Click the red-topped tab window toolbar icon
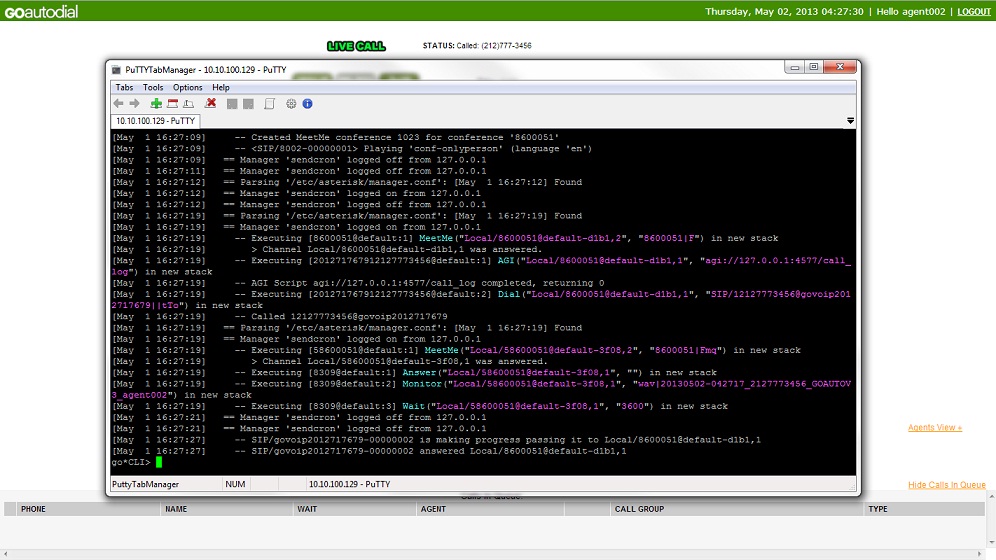The height and width of the screenshot is (560, 996). click(172, 103)
